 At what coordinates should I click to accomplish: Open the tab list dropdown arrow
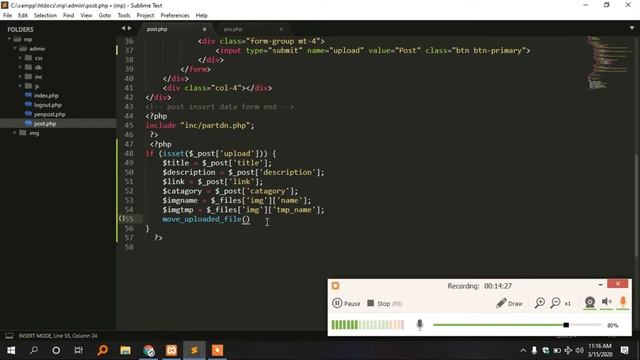[x=631, y=28]
